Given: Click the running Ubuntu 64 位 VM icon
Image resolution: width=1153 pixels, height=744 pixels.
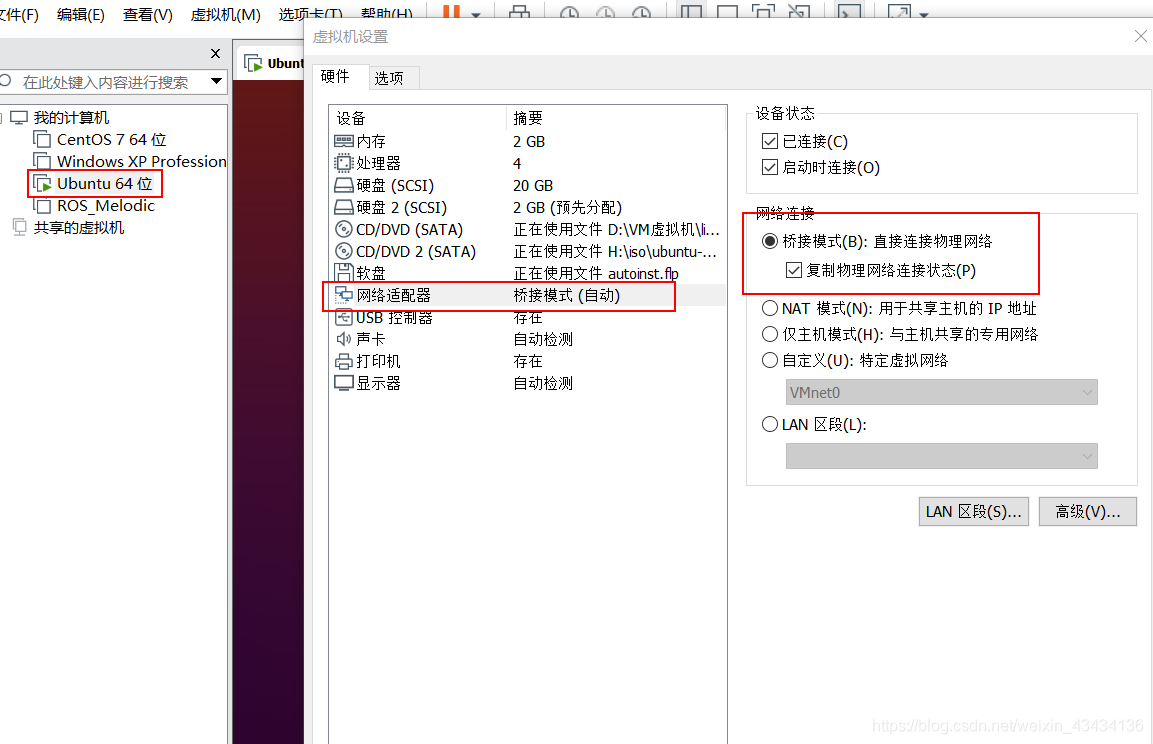Looking at the screenshot, I should pyautogui.click(x=43, y=184).
